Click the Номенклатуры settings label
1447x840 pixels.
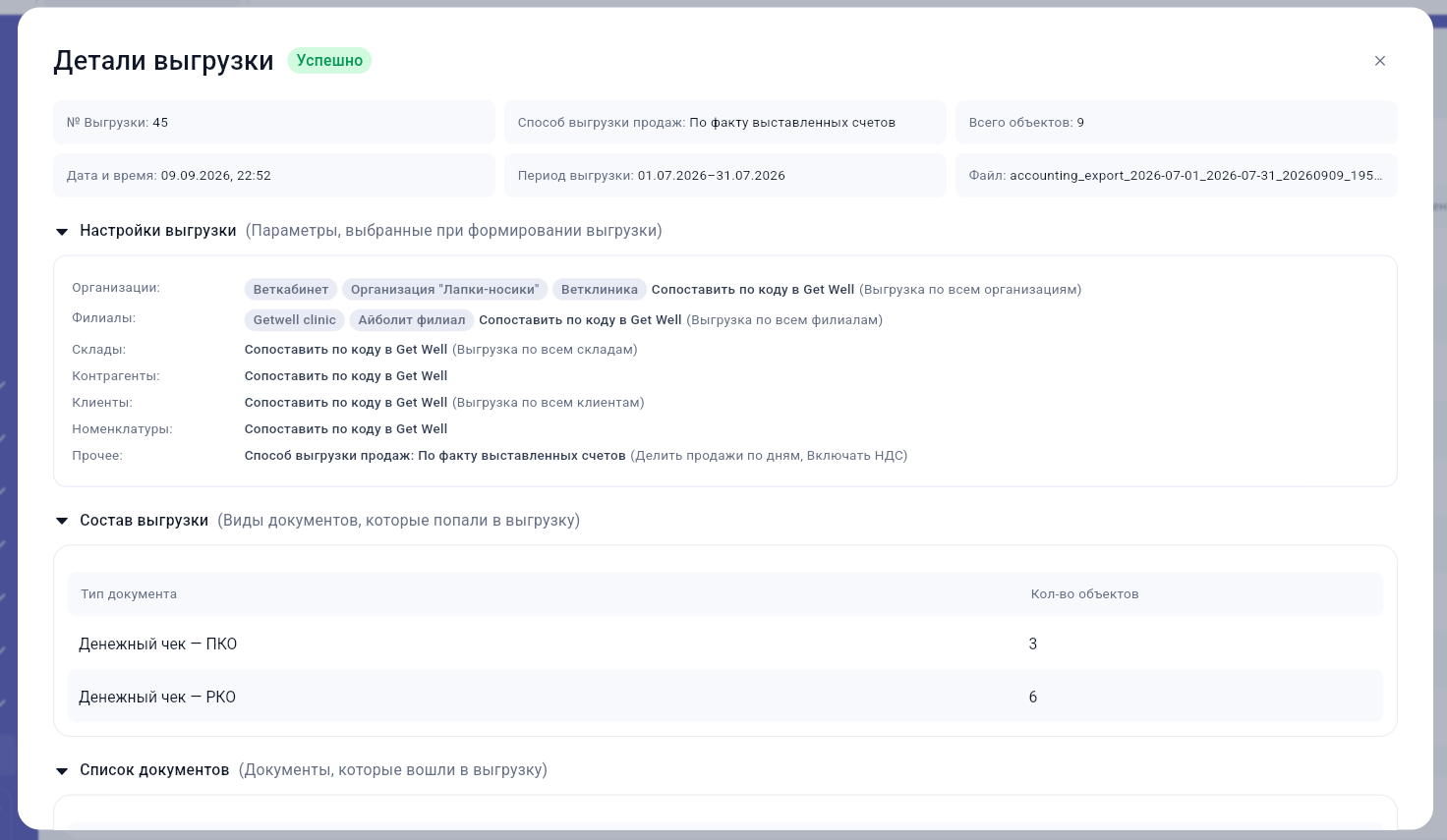click(x=122, y=429)
